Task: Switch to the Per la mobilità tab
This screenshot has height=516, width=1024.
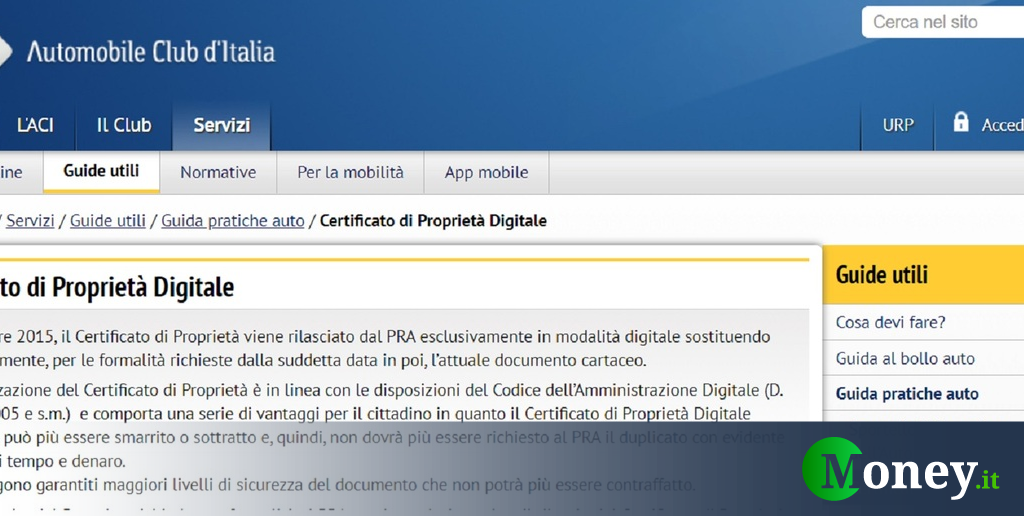Action: [x=350, y=172]
